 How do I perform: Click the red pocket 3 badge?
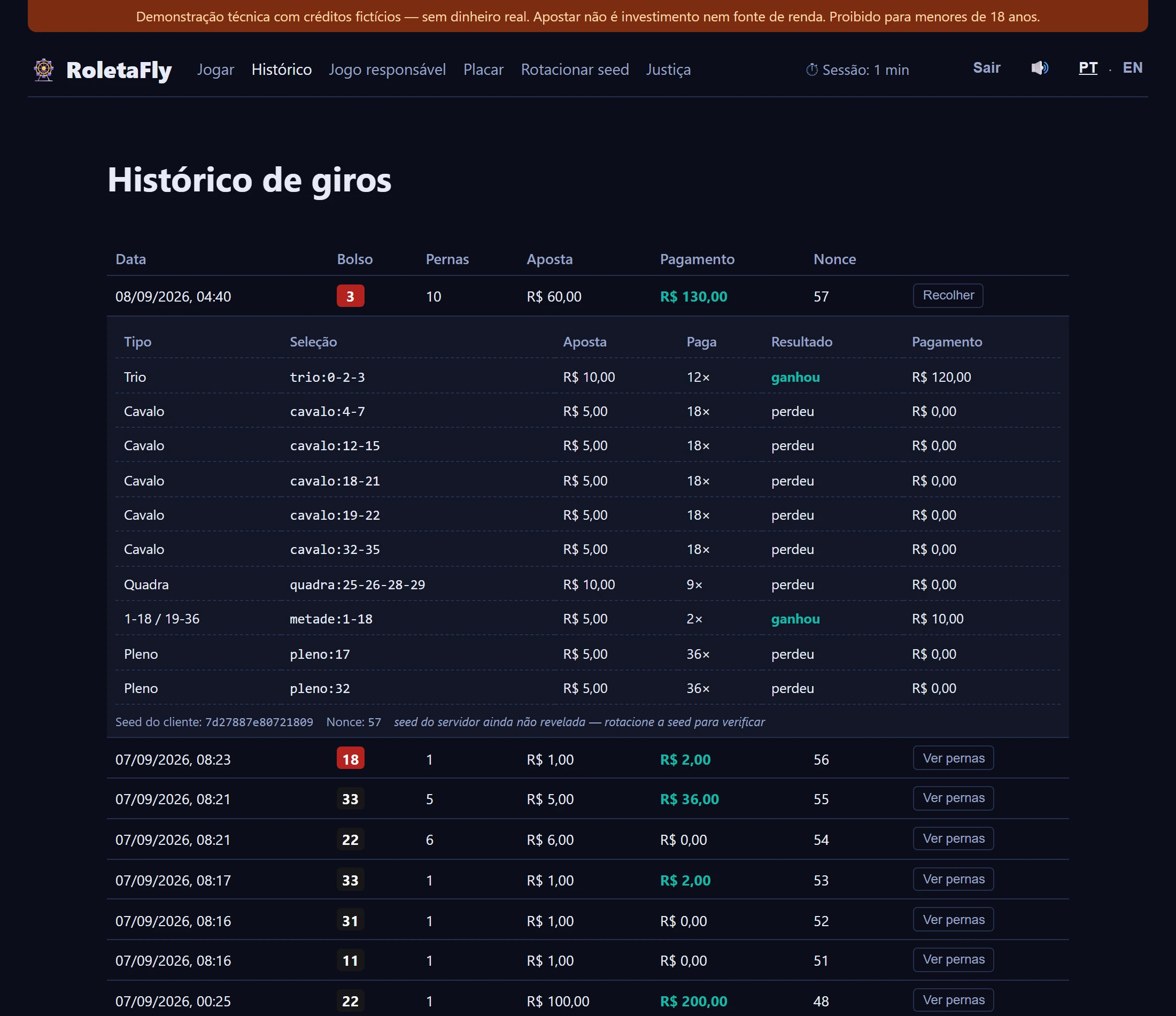pyautogui.click(x=350, y=296)
